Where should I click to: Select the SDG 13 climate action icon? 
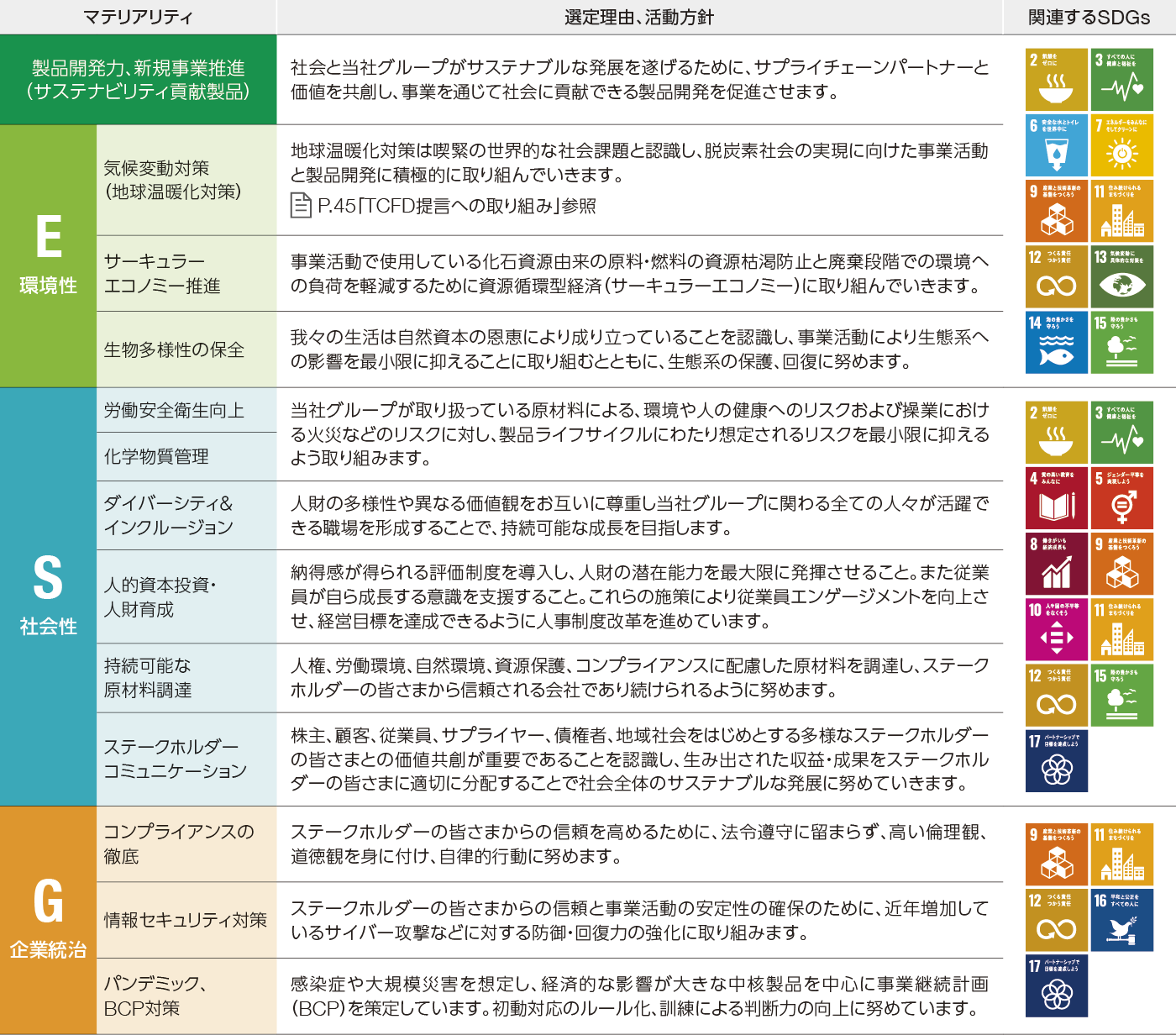point(1122,276)
